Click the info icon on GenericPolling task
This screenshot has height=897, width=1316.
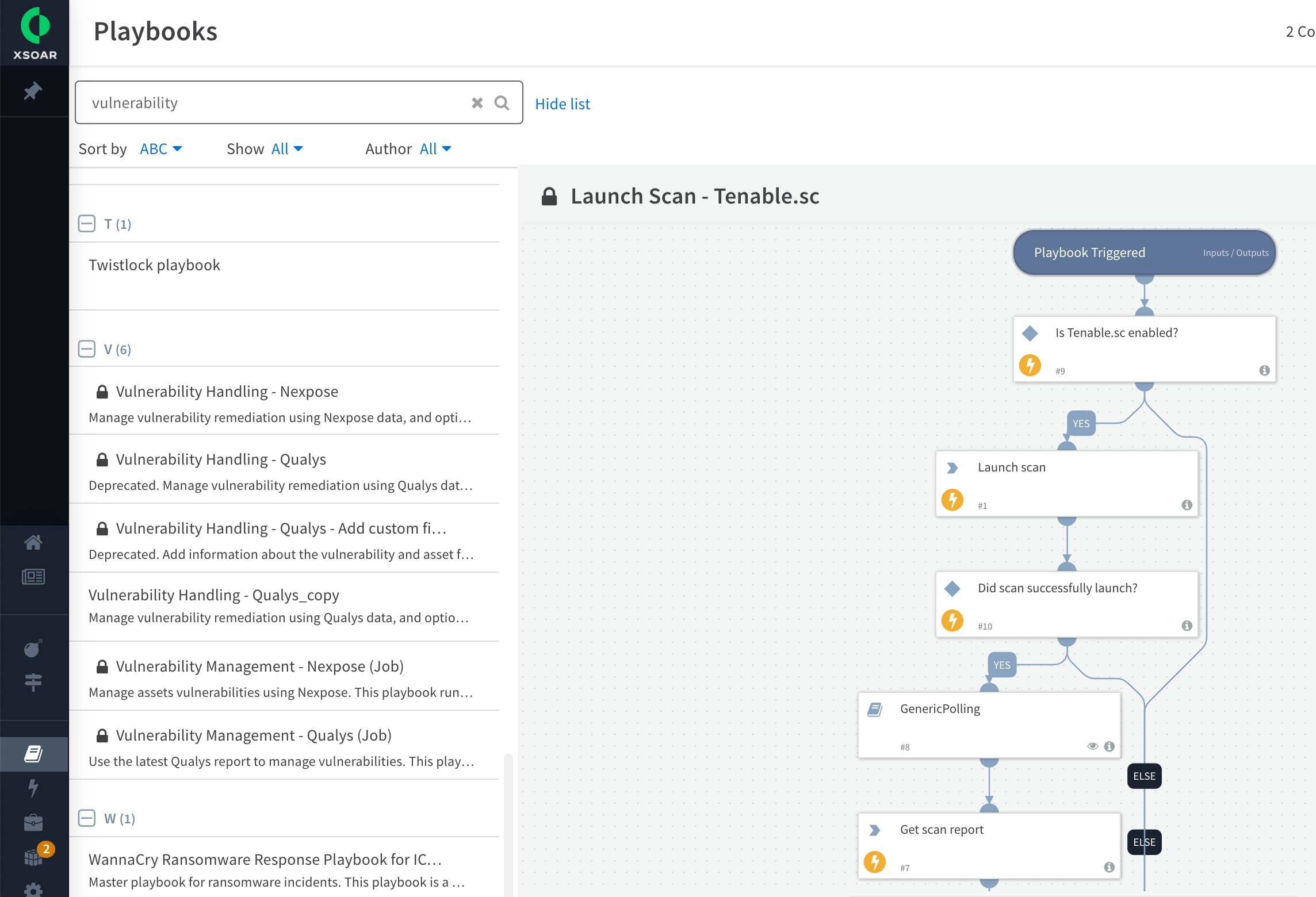pyautogui.click(x=1110, y=746)
